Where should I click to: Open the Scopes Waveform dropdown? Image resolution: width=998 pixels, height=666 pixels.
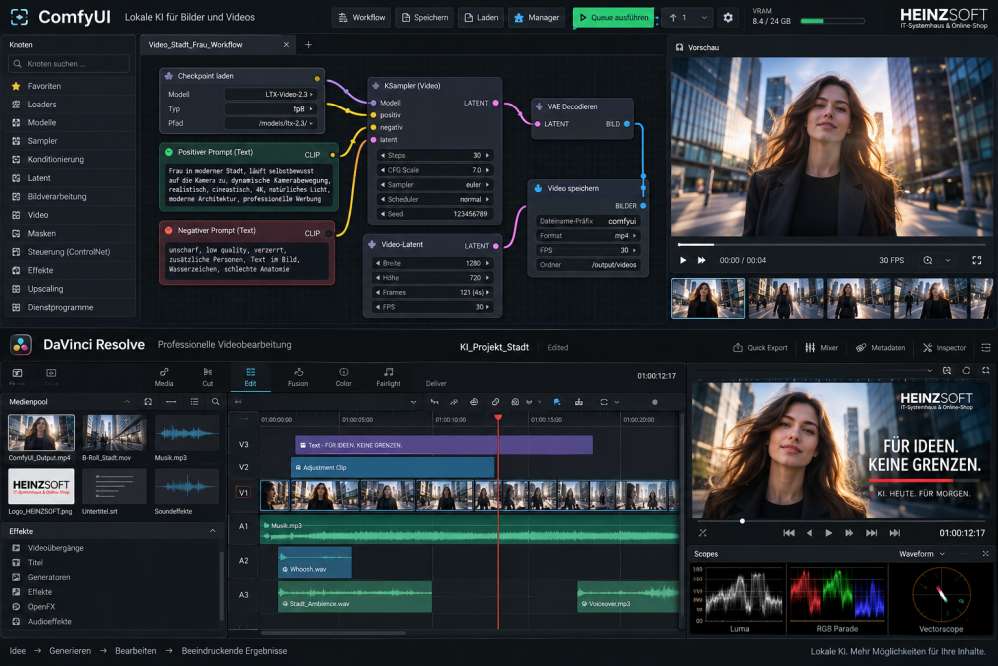922,554
